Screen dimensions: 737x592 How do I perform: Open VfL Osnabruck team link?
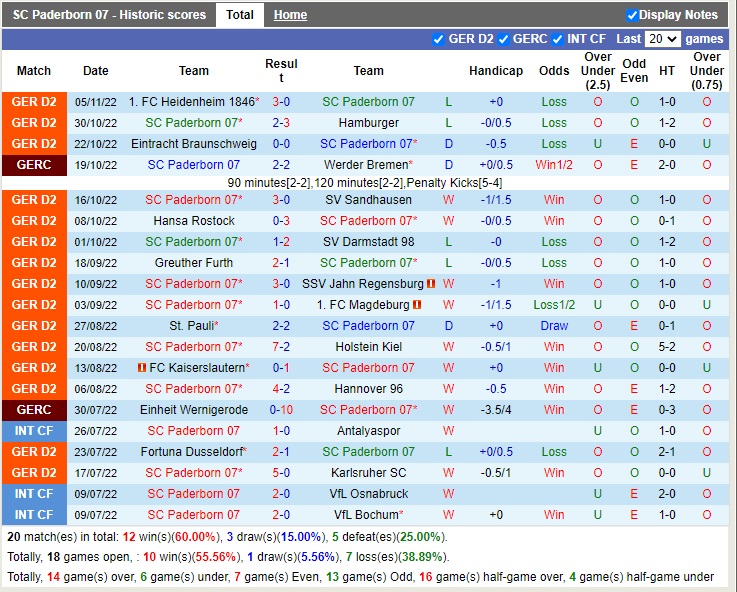click(x=368, y=494)
